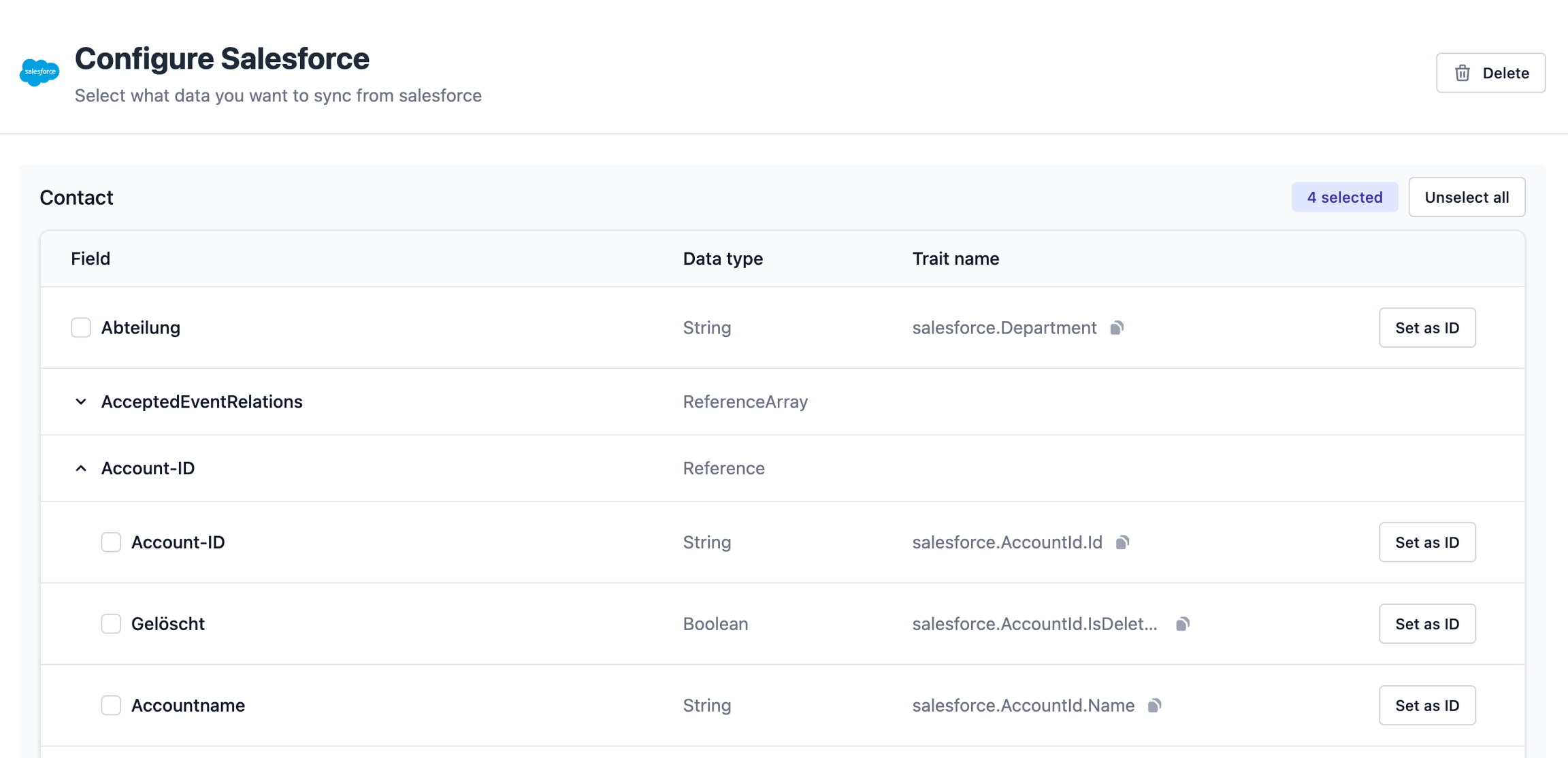Expand the AcceptedEventRelations row
This screenshot has width=1568, height=758.
pyautogui.click(x=81, y=401)
